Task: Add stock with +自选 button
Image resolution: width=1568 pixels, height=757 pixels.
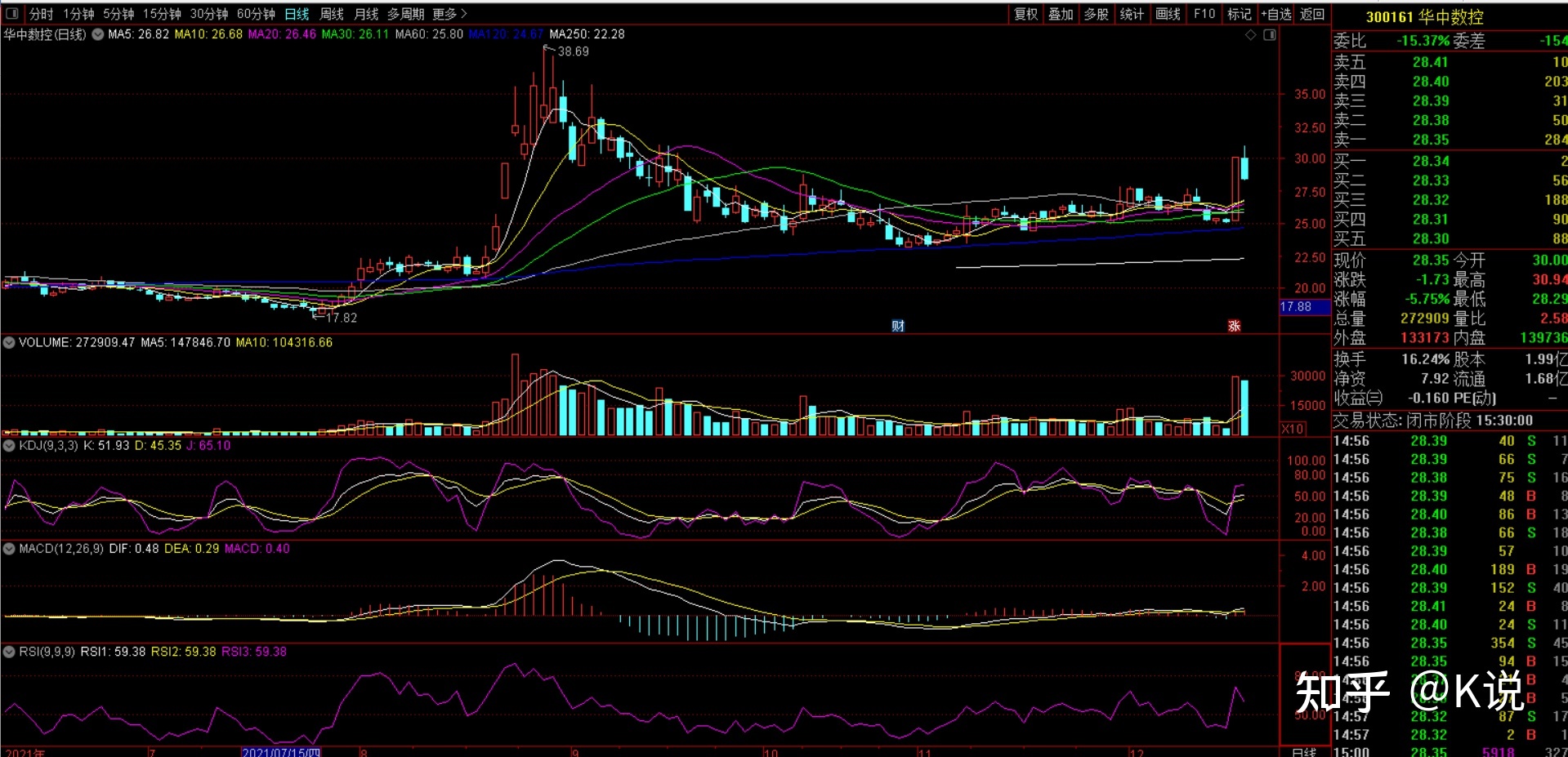Action: (x=1276, y=14)
